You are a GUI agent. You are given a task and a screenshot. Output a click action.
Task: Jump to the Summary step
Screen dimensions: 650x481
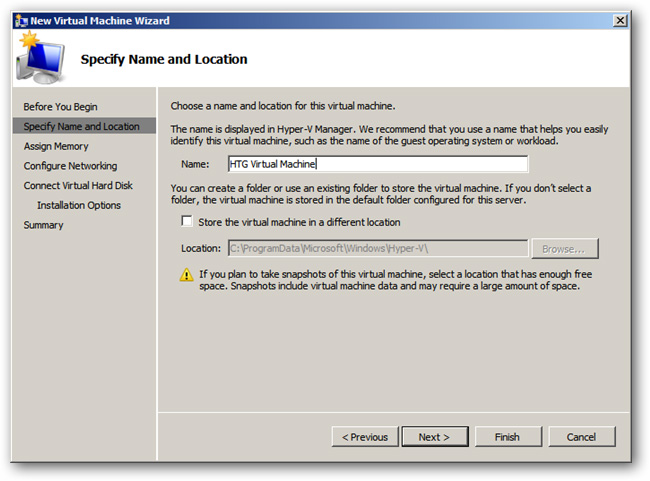pos(43,225)
